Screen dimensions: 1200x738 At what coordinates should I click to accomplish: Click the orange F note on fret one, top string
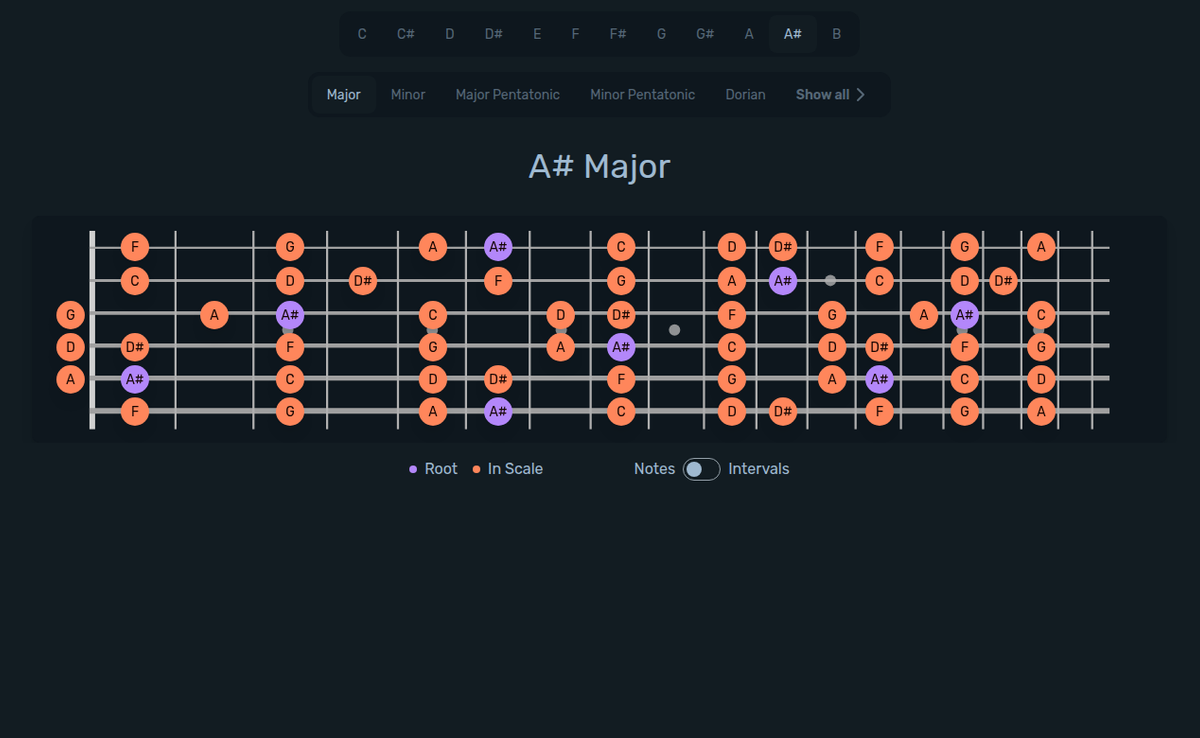coord(135,246)
